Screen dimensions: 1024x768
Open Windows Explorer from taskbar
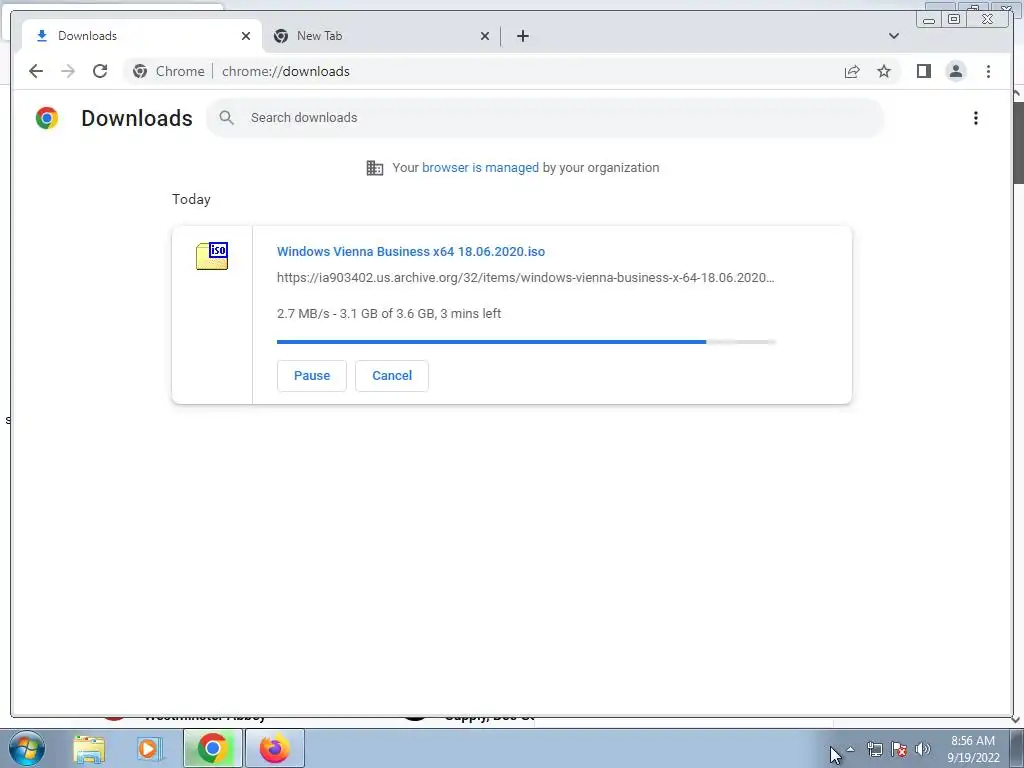(89, 749)
